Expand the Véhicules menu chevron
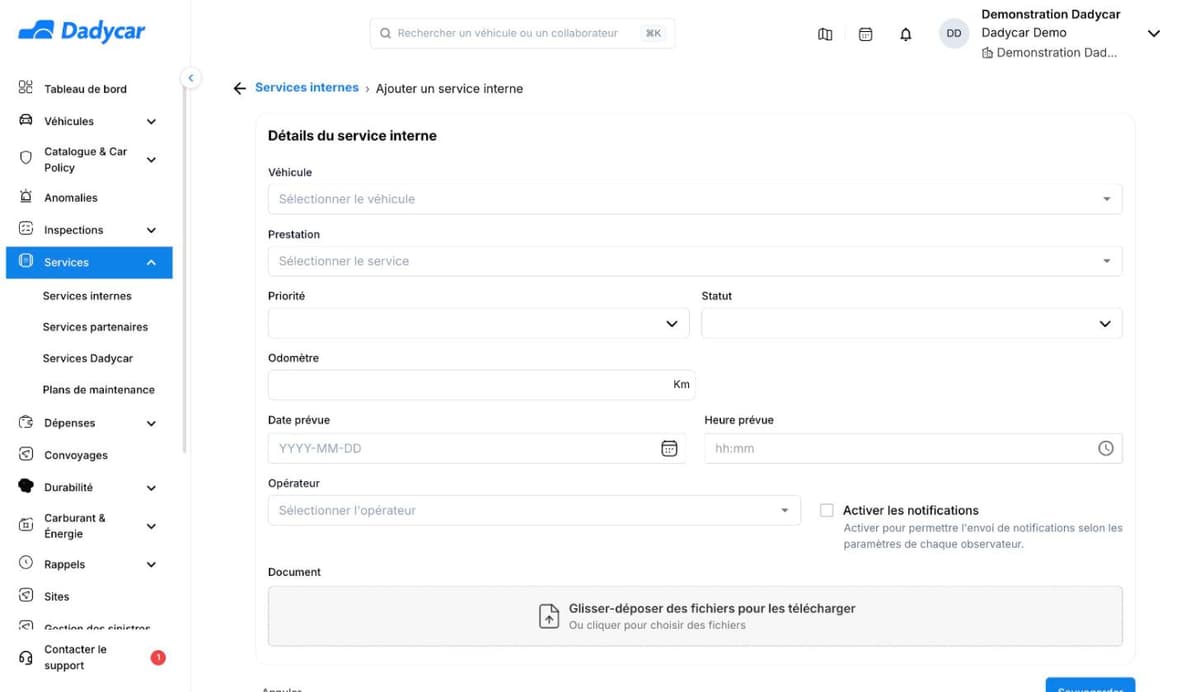The image size is (1200, 692). [151, 122]
